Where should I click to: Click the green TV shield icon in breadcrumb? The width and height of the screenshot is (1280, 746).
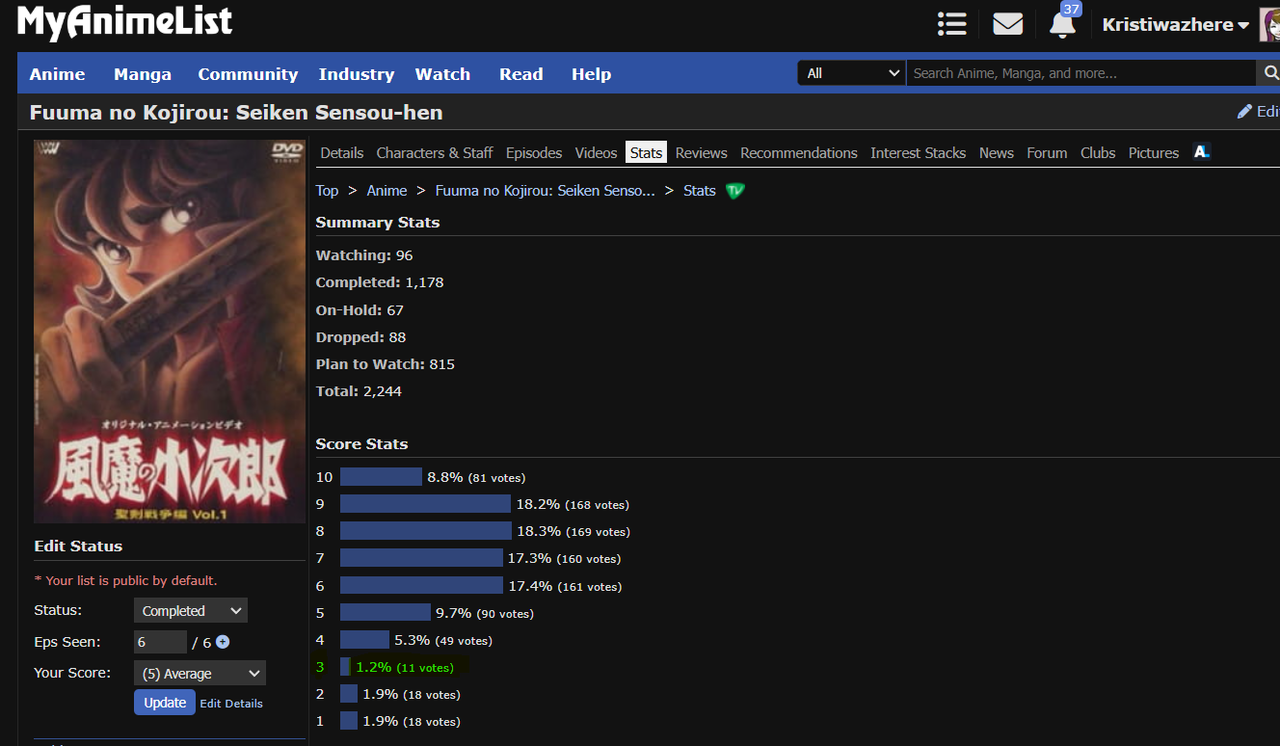(735, 190)
